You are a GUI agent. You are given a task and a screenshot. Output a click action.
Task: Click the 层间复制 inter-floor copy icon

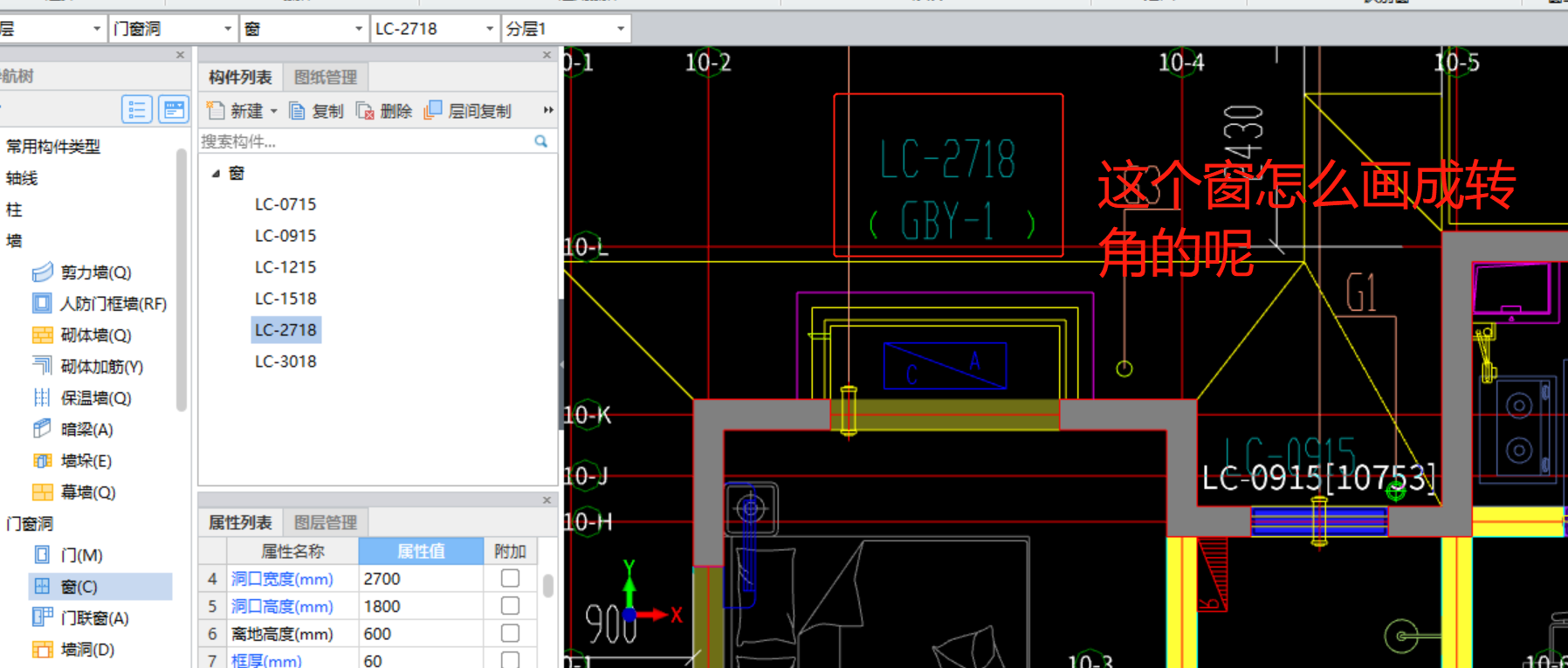tap(432, 110)
